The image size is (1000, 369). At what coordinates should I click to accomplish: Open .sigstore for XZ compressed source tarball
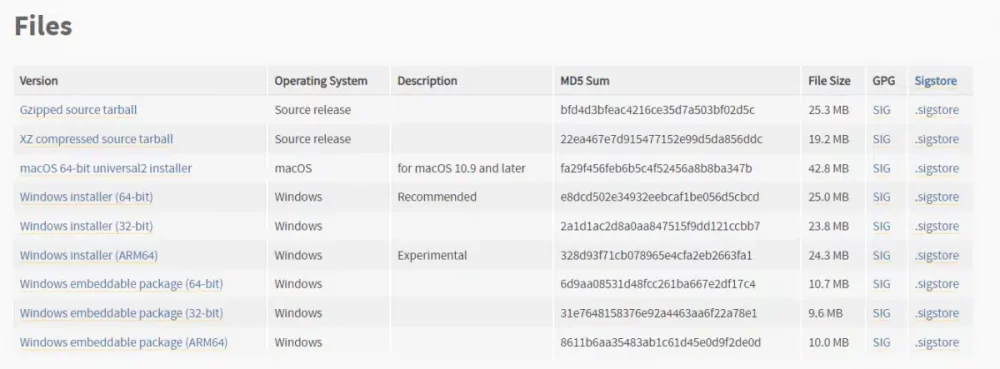[x=937, y=139]
